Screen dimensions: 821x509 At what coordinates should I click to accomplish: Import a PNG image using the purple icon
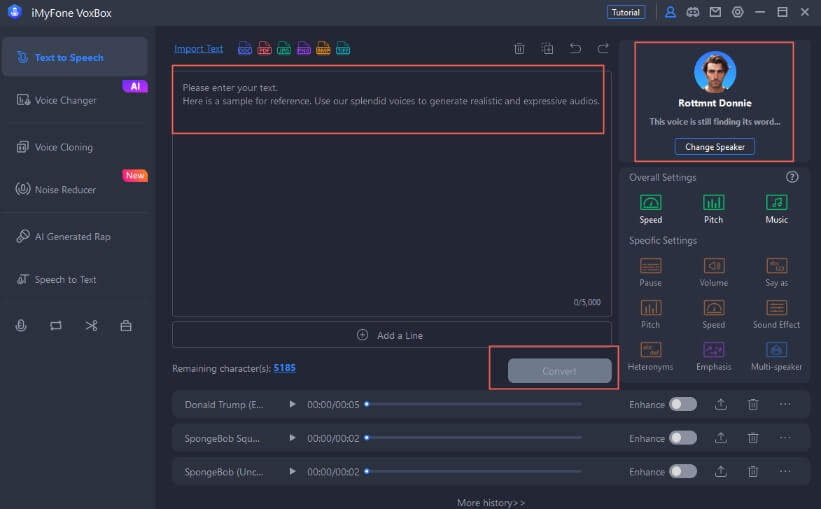point(304,49)
